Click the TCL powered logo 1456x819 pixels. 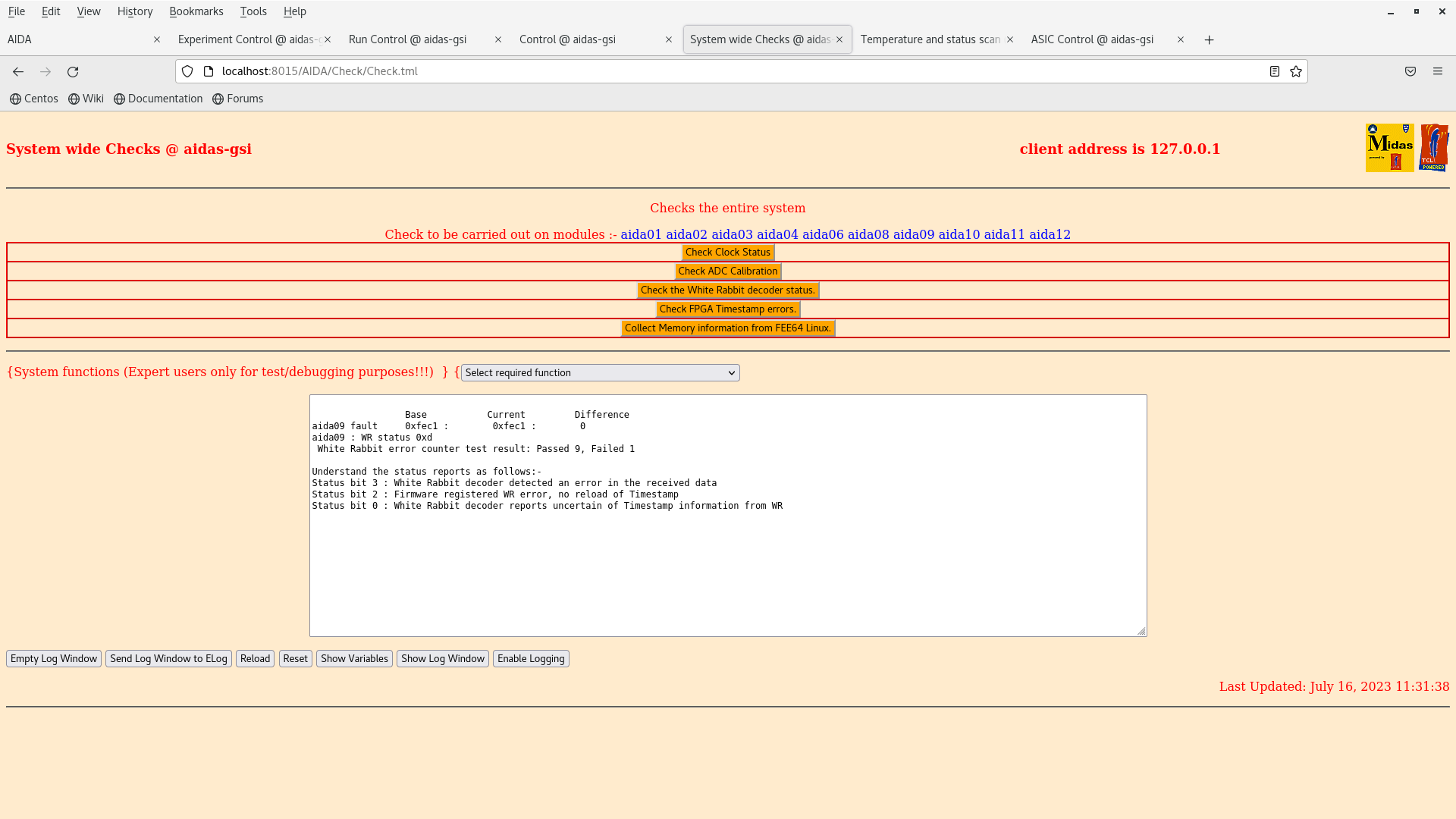1433,148
